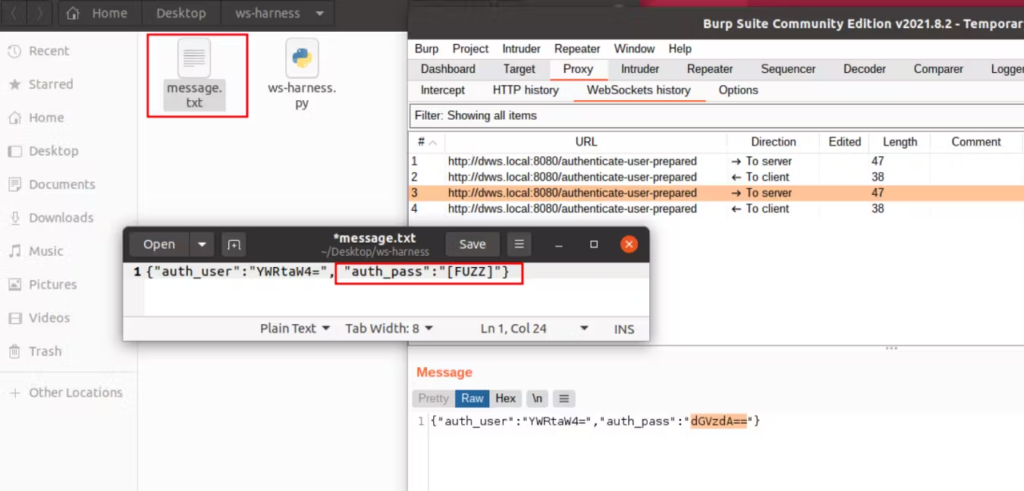
Task: Open the proxy Options sub-tab
Action: pos(738,90)
